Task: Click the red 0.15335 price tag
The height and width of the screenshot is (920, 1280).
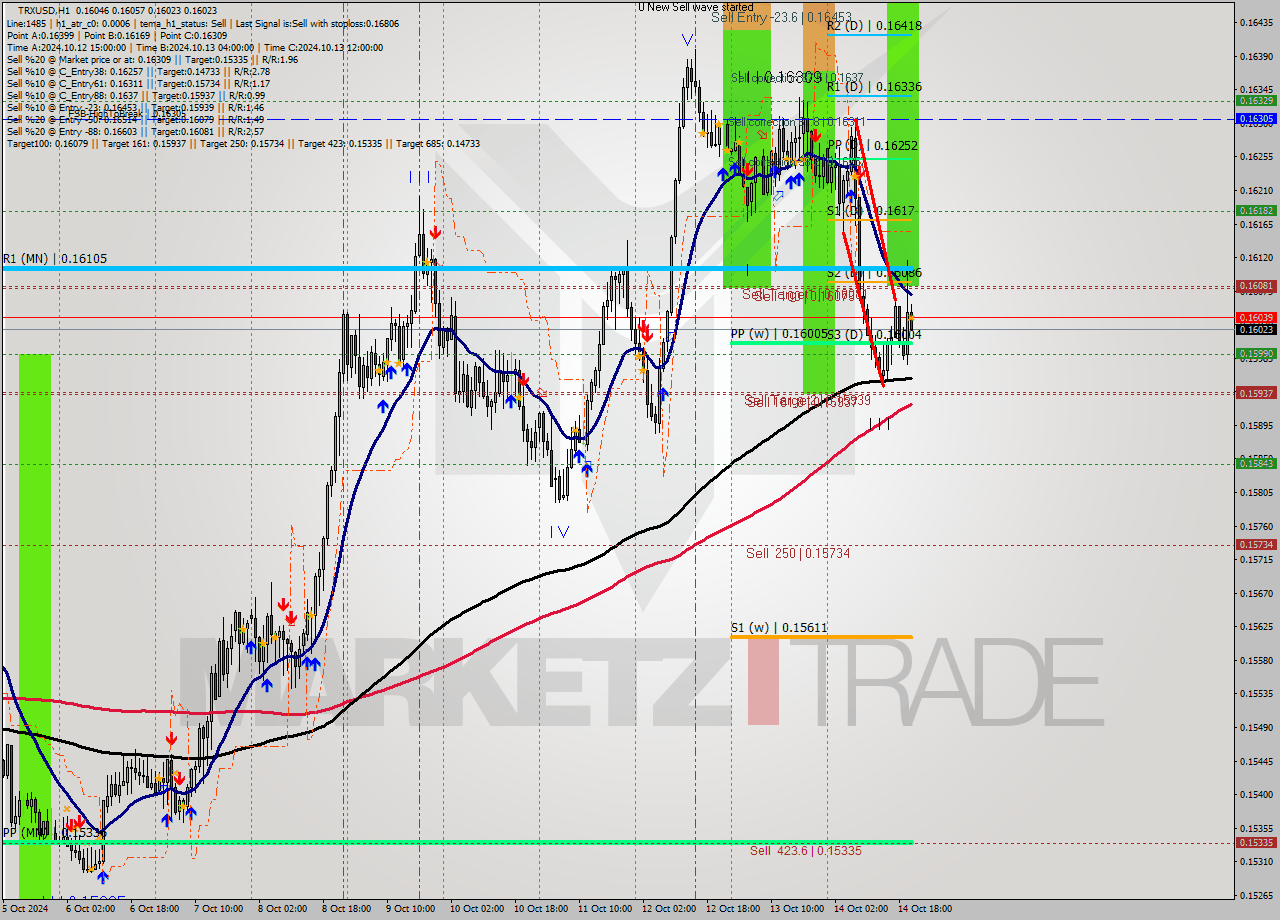Action: tap(1256, 842)
